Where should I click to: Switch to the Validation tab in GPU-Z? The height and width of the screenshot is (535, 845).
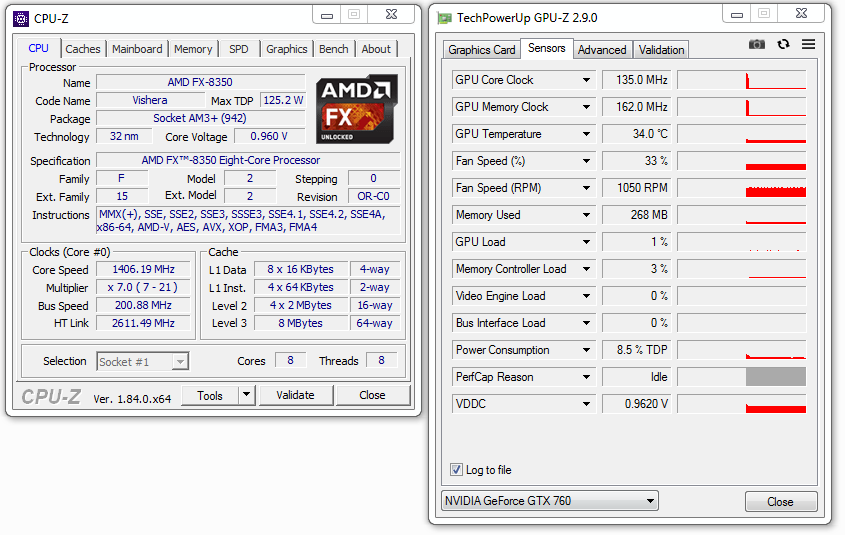661,50
